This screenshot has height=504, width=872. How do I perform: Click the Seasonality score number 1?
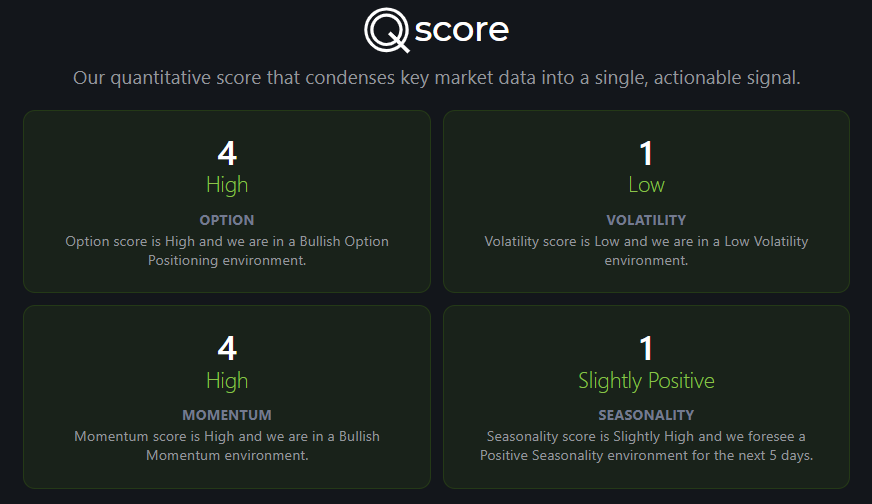[646, 348]
